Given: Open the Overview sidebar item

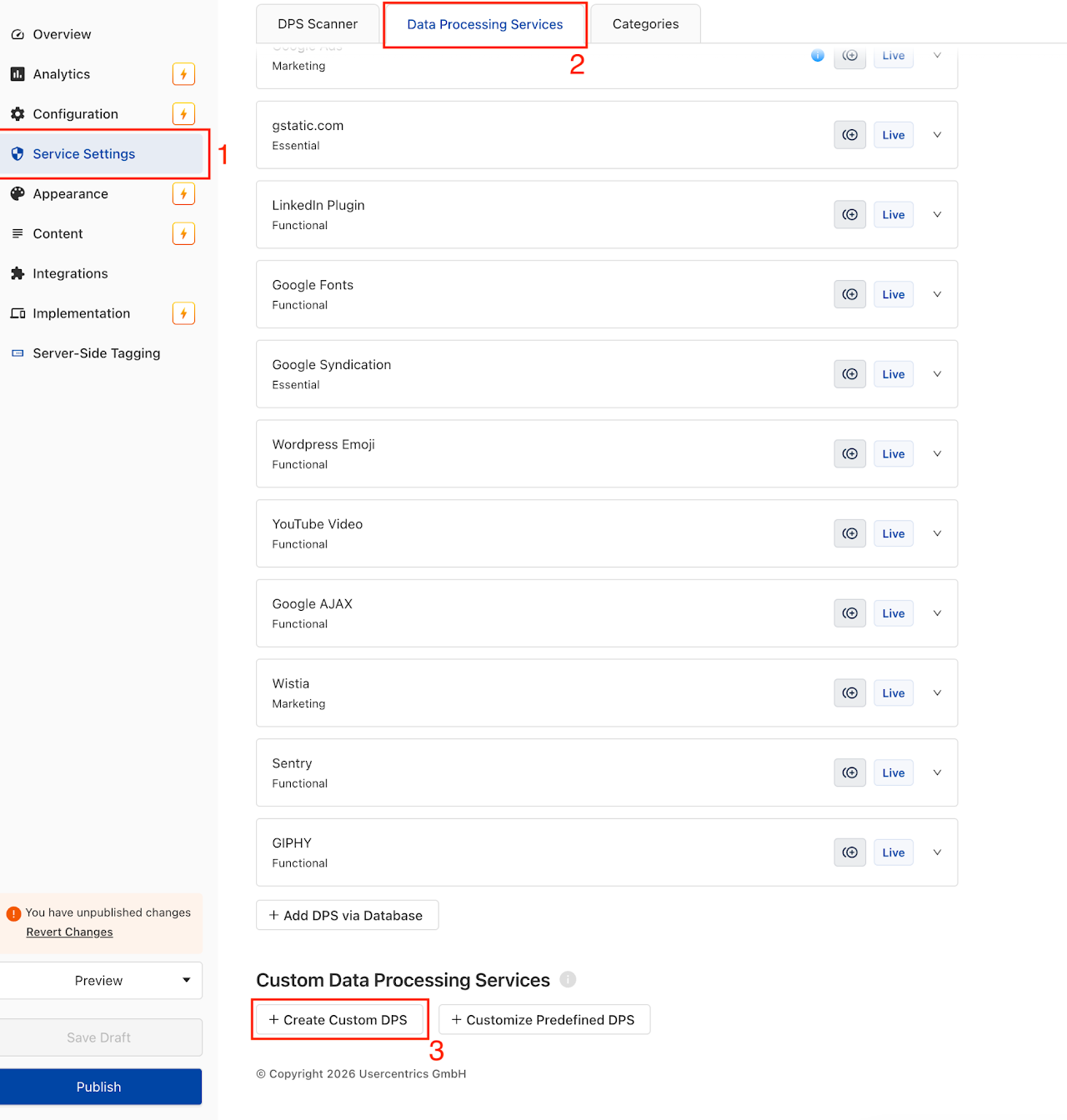Looking at the screenshot, I should tap(63, 34).
